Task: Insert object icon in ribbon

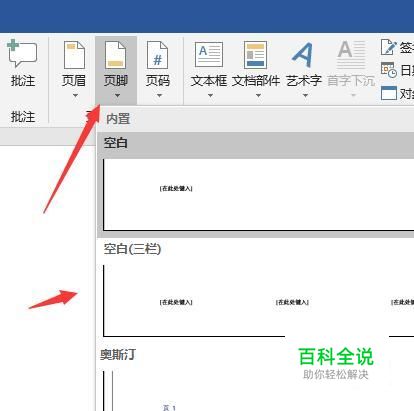Action: click(389, 93)
